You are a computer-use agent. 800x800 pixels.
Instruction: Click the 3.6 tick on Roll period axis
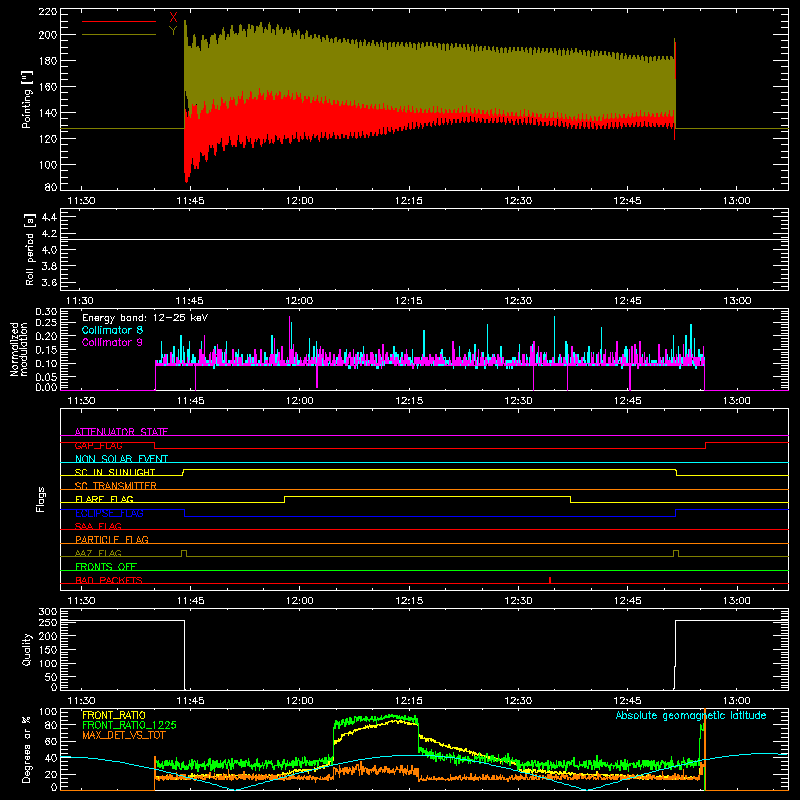[49, 283]
